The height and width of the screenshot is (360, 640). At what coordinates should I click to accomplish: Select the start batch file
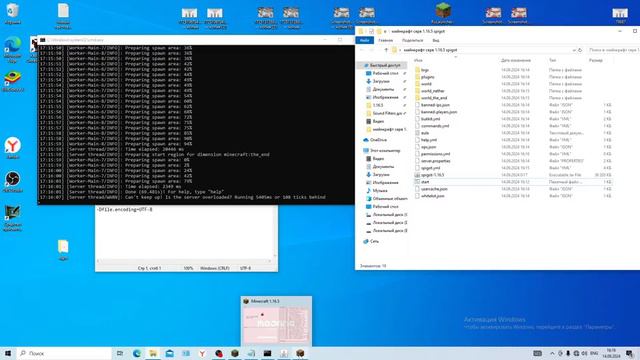pos(425,182)
